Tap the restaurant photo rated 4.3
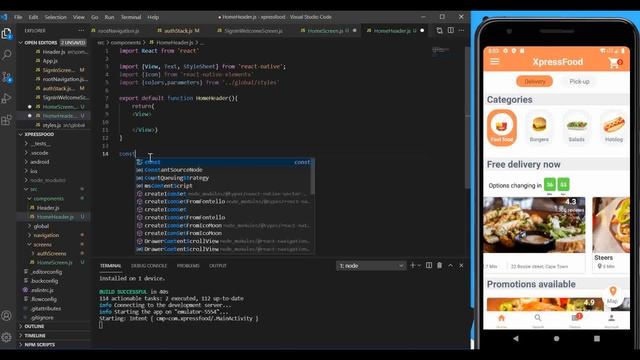The height and width of the screenshot is (360, 640). point(534,224)
